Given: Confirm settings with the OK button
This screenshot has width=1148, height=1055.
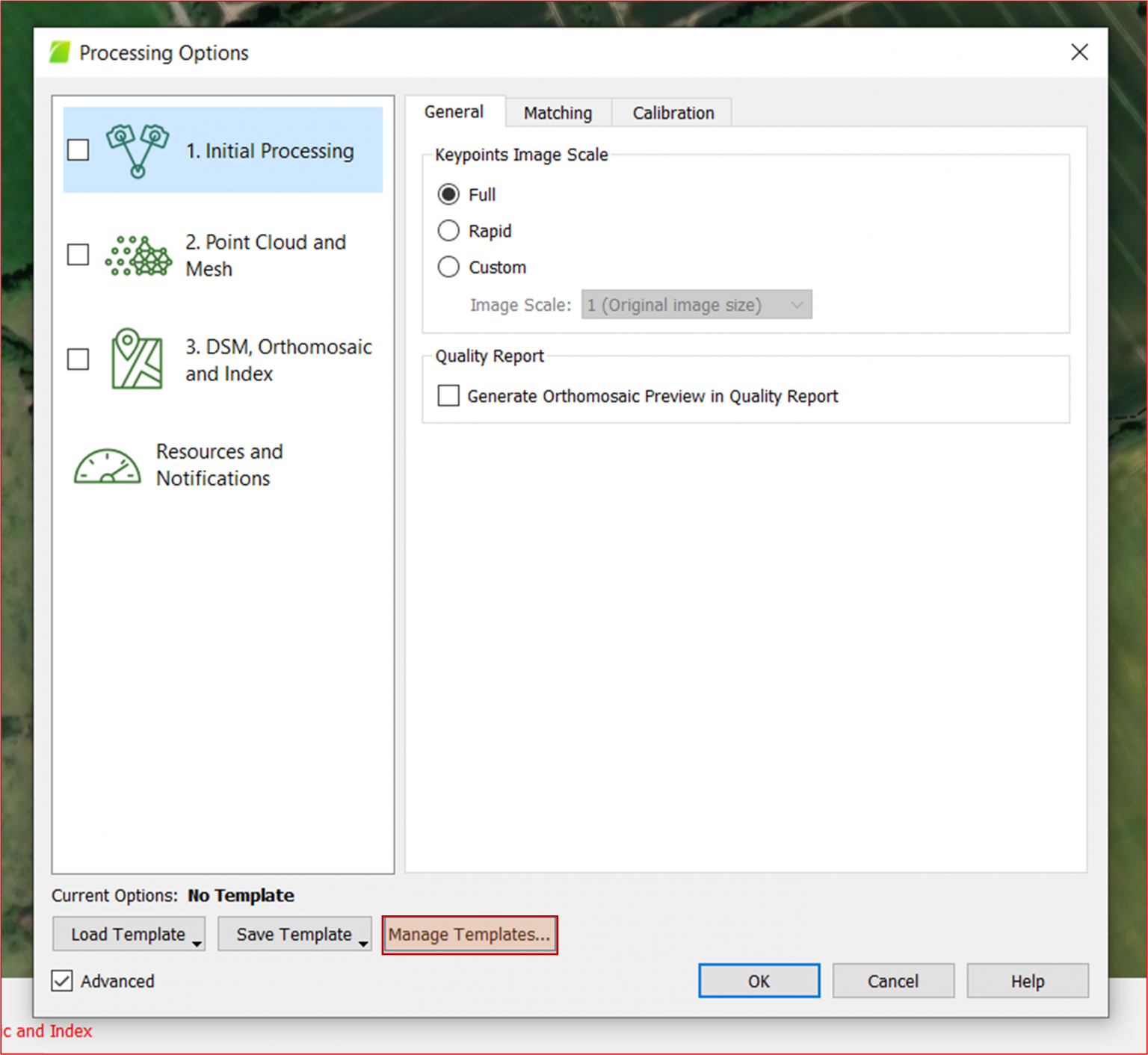Looking at the screenshot, I should (x=759, y=980).
